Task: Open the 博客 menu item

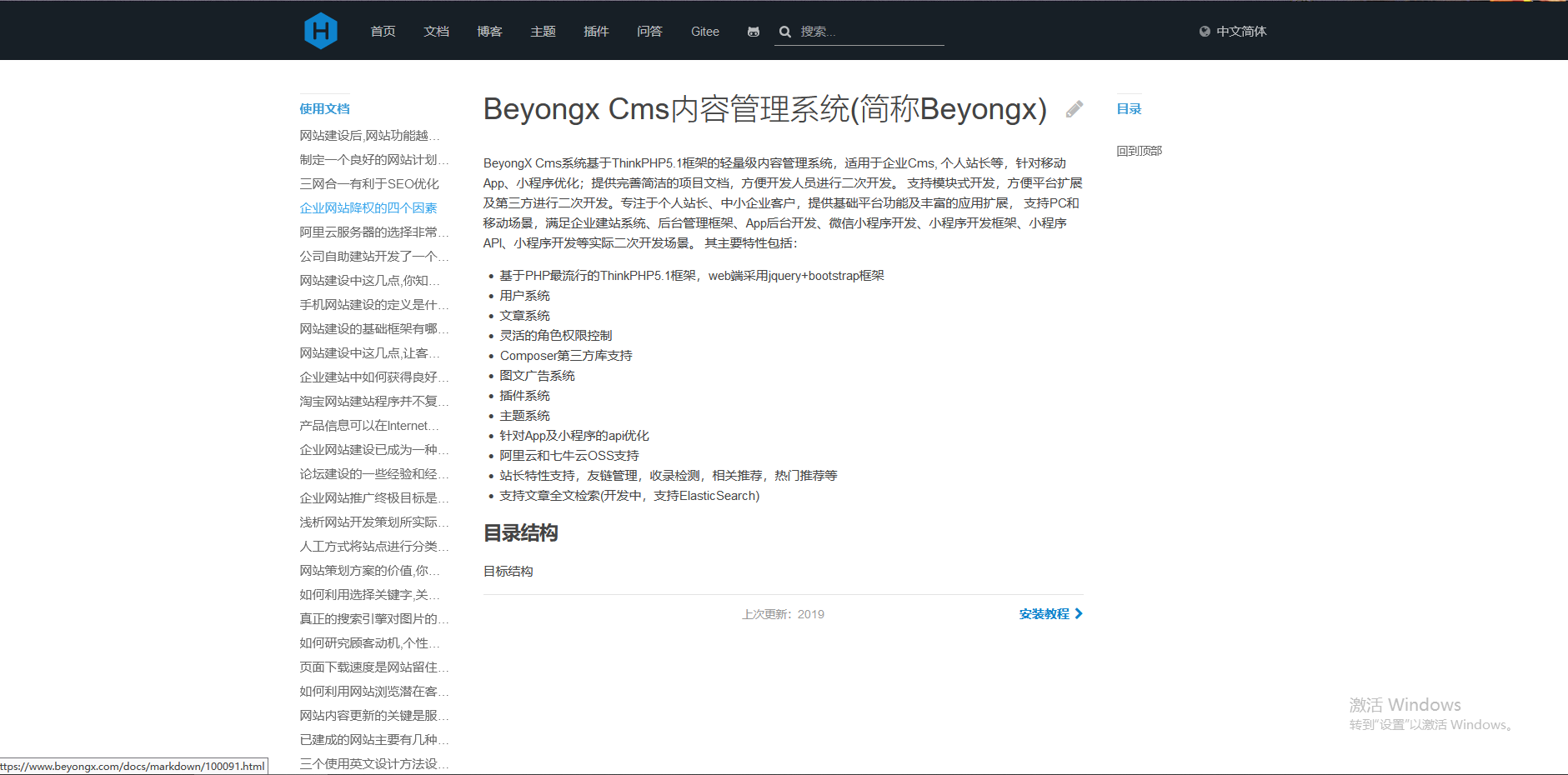Action: pos(490,32)
